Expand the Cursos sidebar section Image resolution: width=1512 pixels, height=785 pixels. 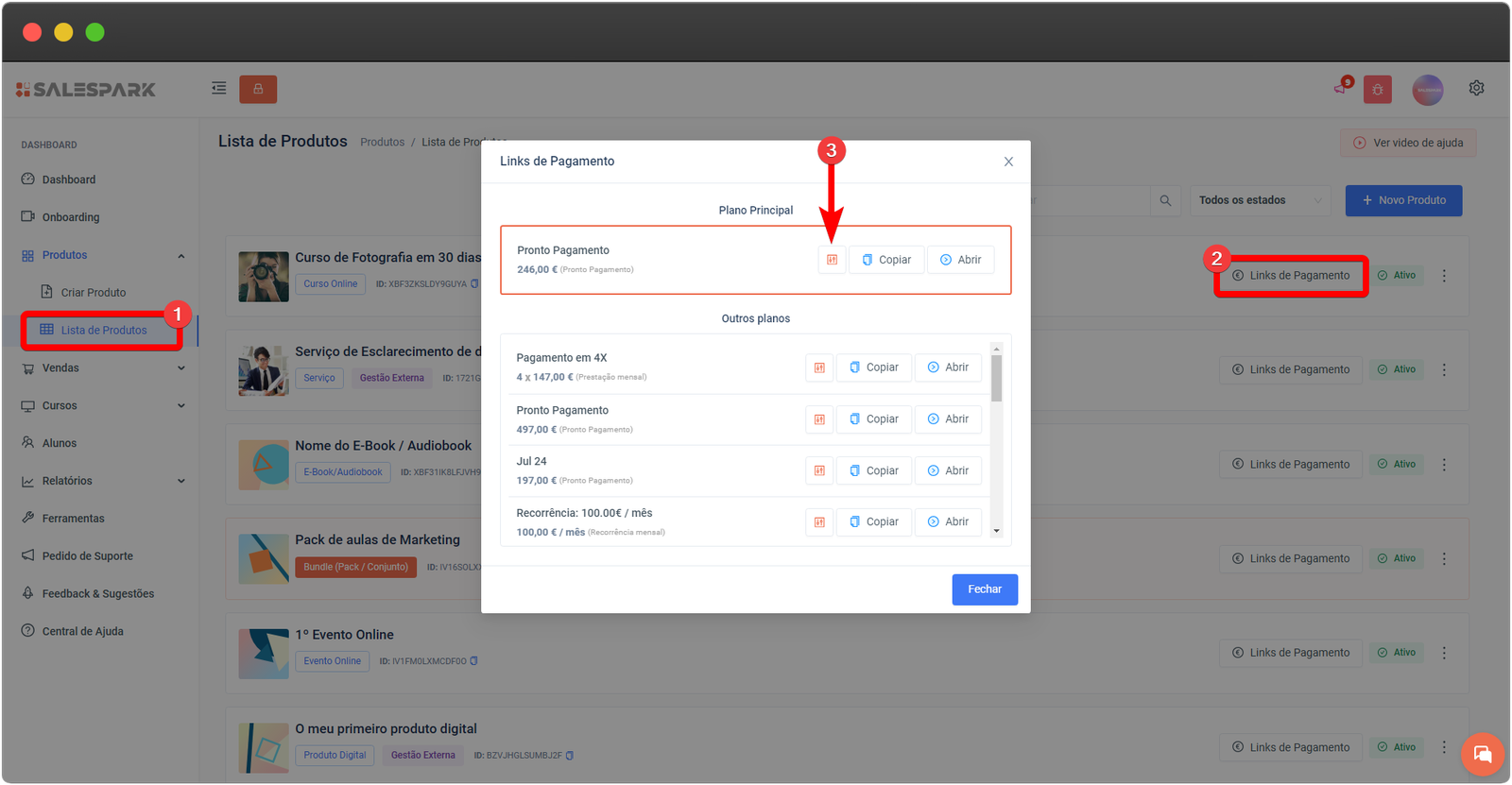[x=102, y=406]
